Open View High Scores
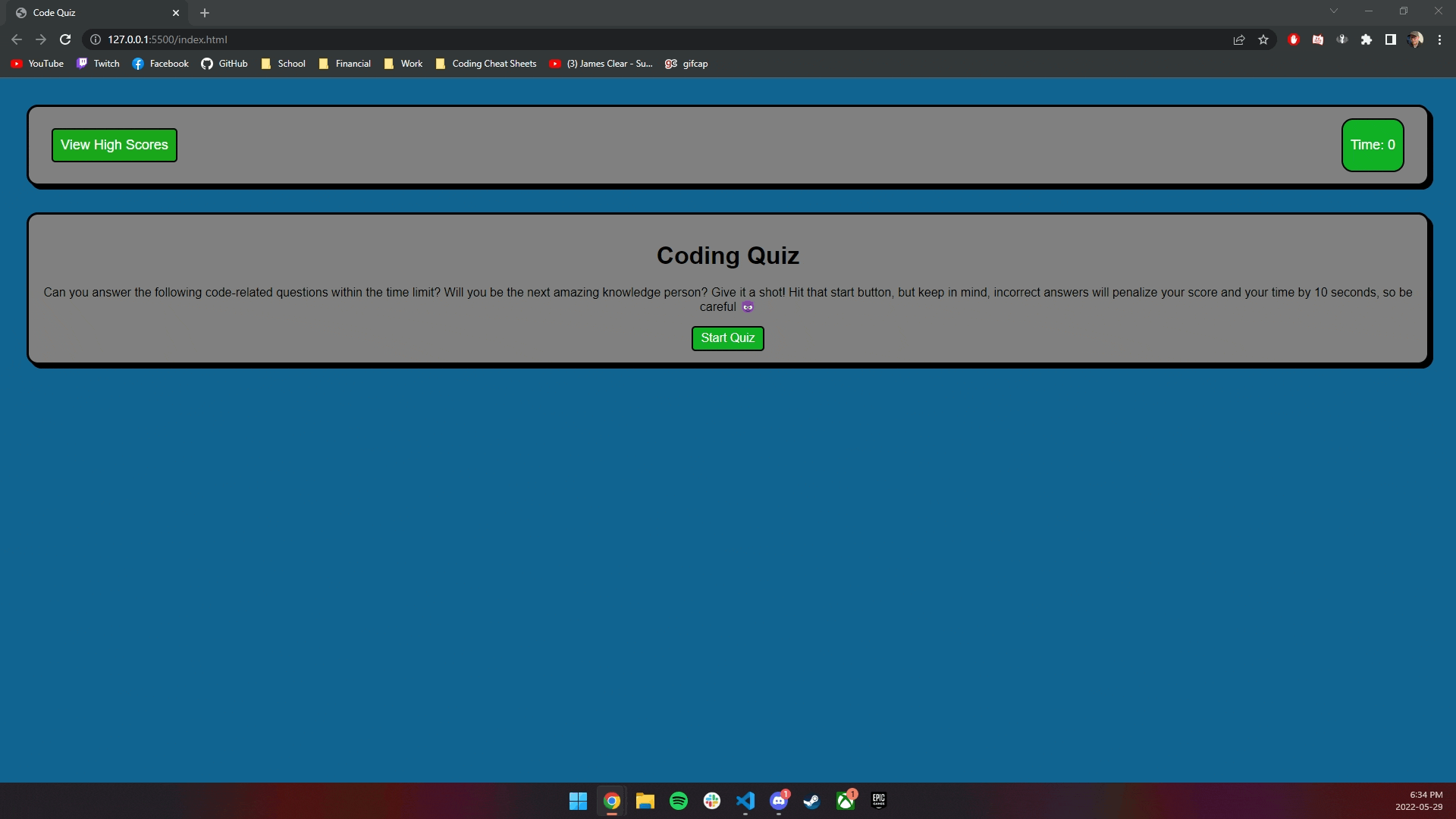1456x819 pixels. [x=114, y=145]
